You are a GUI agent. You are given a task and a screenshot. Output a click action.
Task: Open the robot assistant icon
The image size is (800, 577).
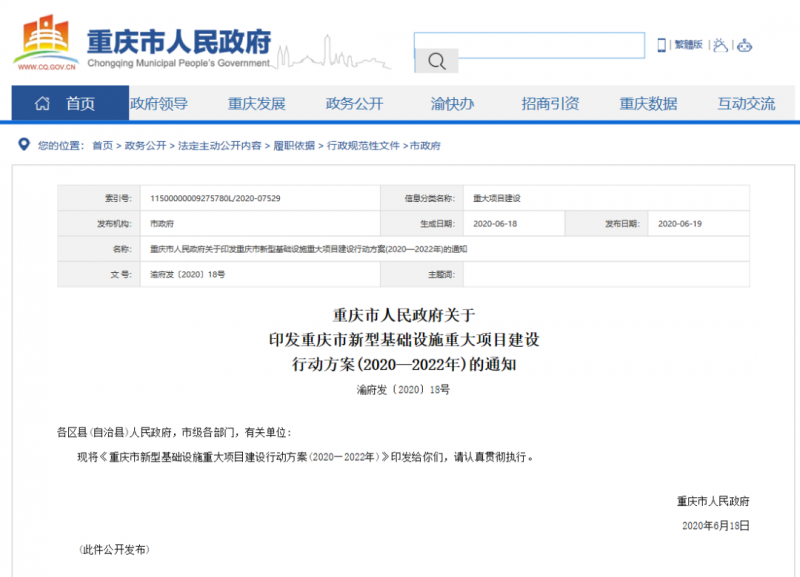point(744,45)
